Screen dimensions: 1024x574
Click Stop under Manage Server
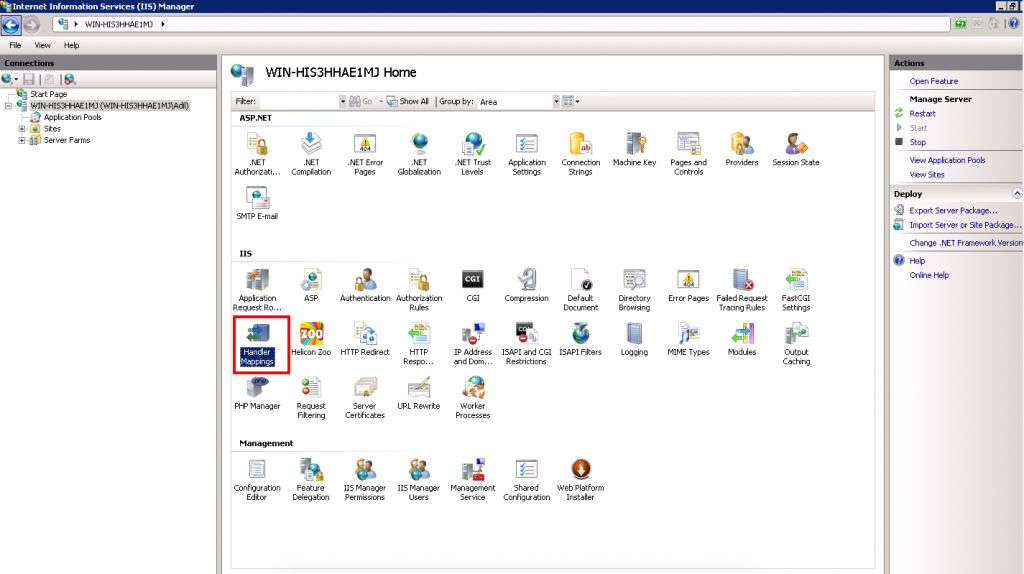(x=918, y=142)
